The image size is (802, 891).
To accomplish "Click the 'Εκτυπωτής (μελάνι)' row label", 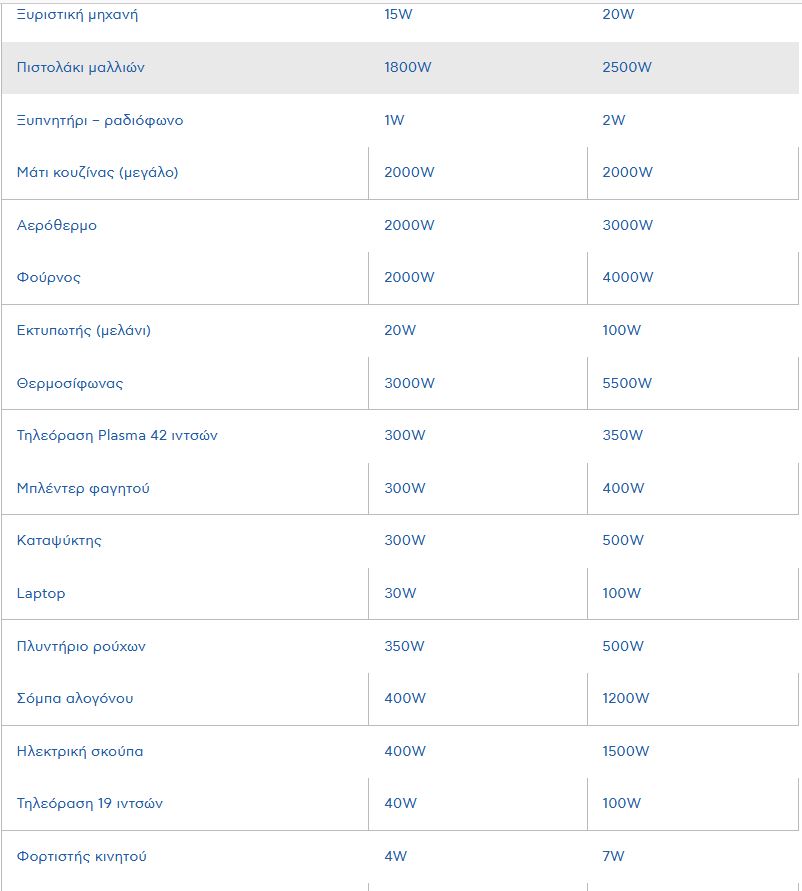I will [84, 331].
